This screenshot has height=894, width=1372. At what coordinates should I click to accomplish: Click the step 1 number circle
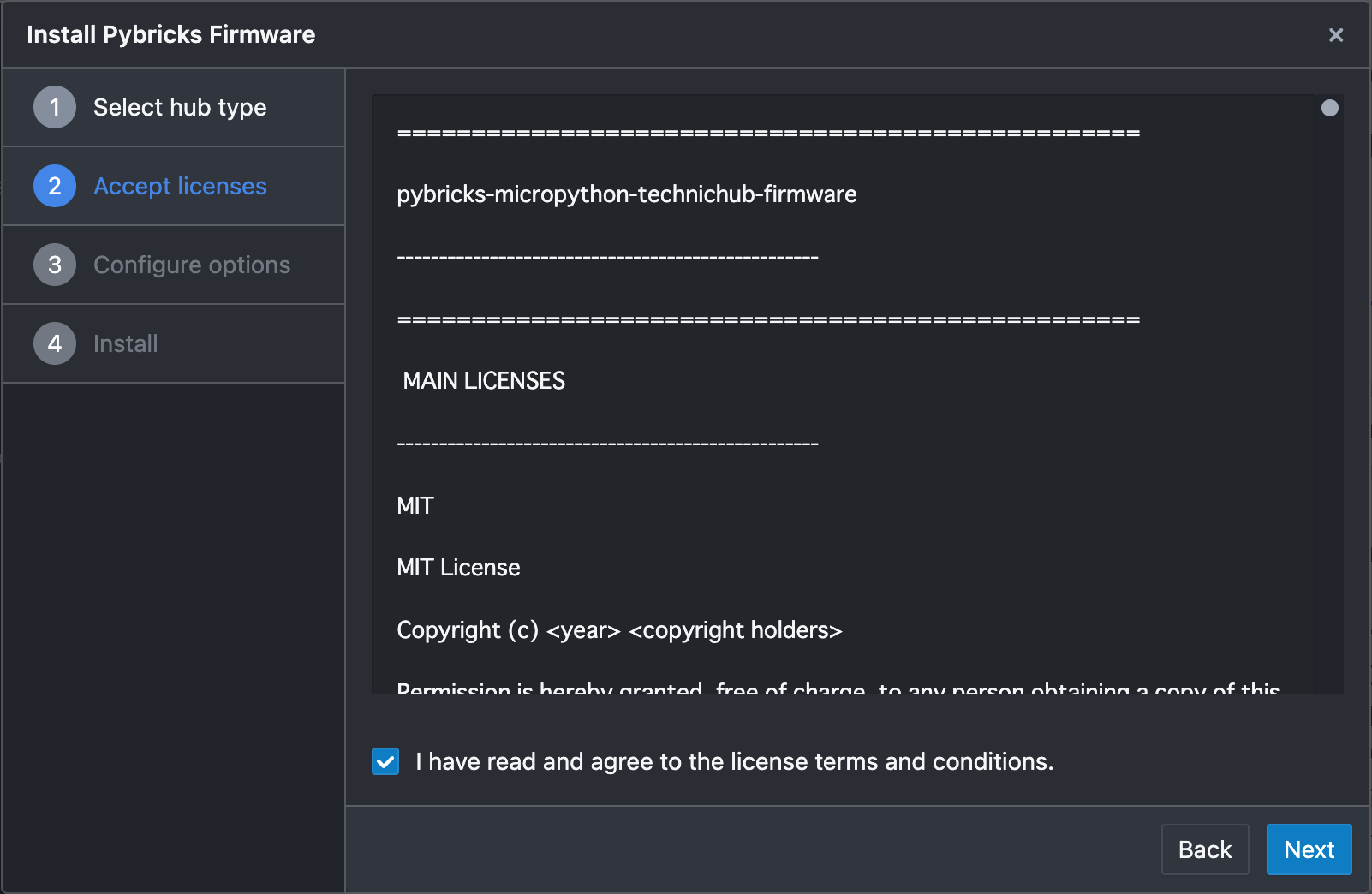coord(55,107)
